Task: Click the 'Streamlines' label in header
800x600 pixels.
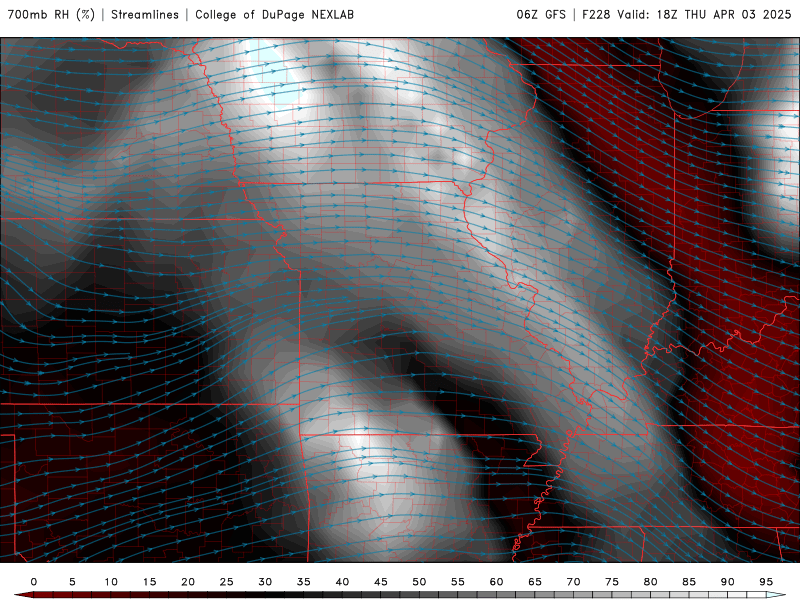Action: pyautogui.click(x=145, y=14)
